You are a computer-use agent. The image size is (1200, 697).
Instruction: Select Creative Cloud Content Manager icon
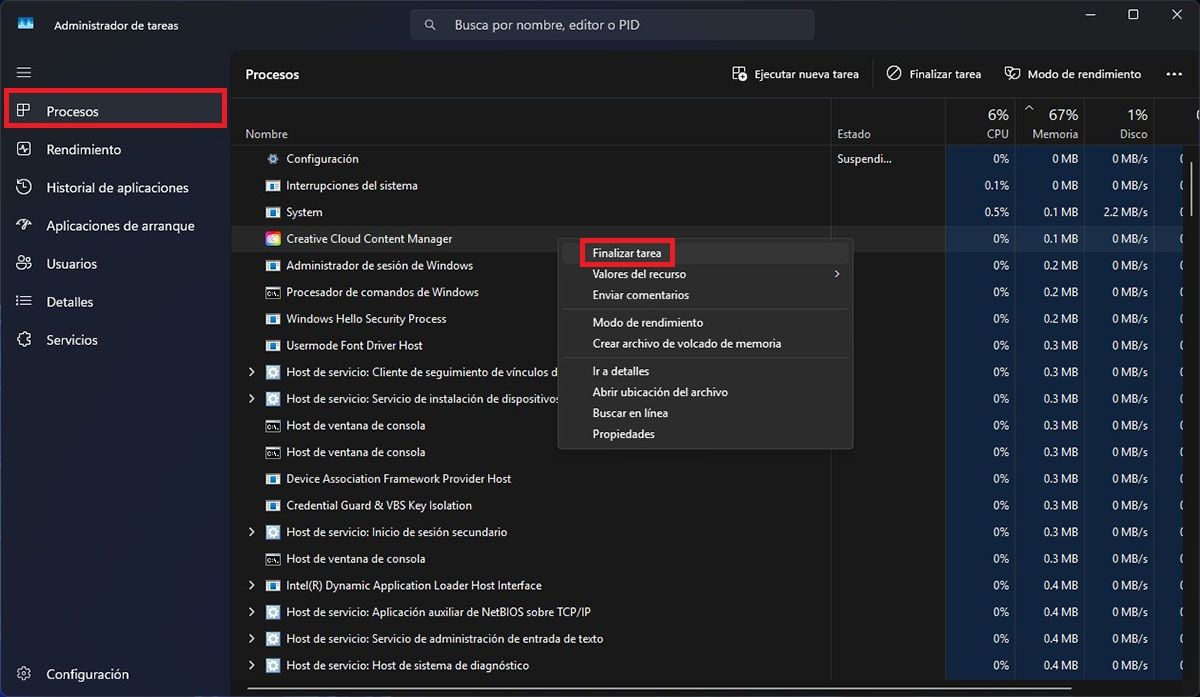(273, 239)
